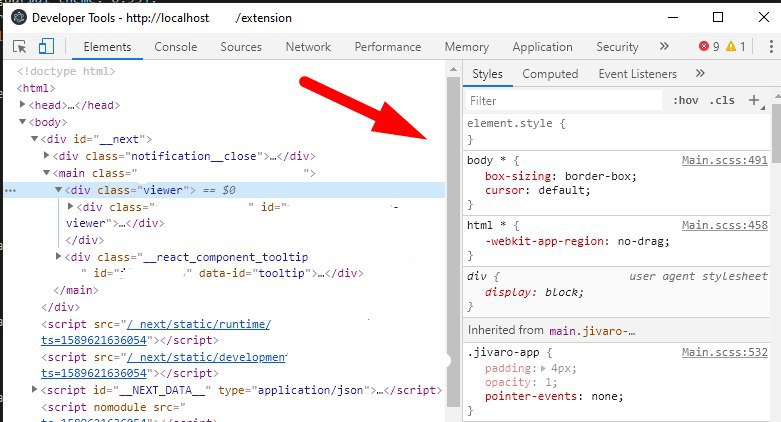
Task: Switch to the Elements tab
Action: 108,47
